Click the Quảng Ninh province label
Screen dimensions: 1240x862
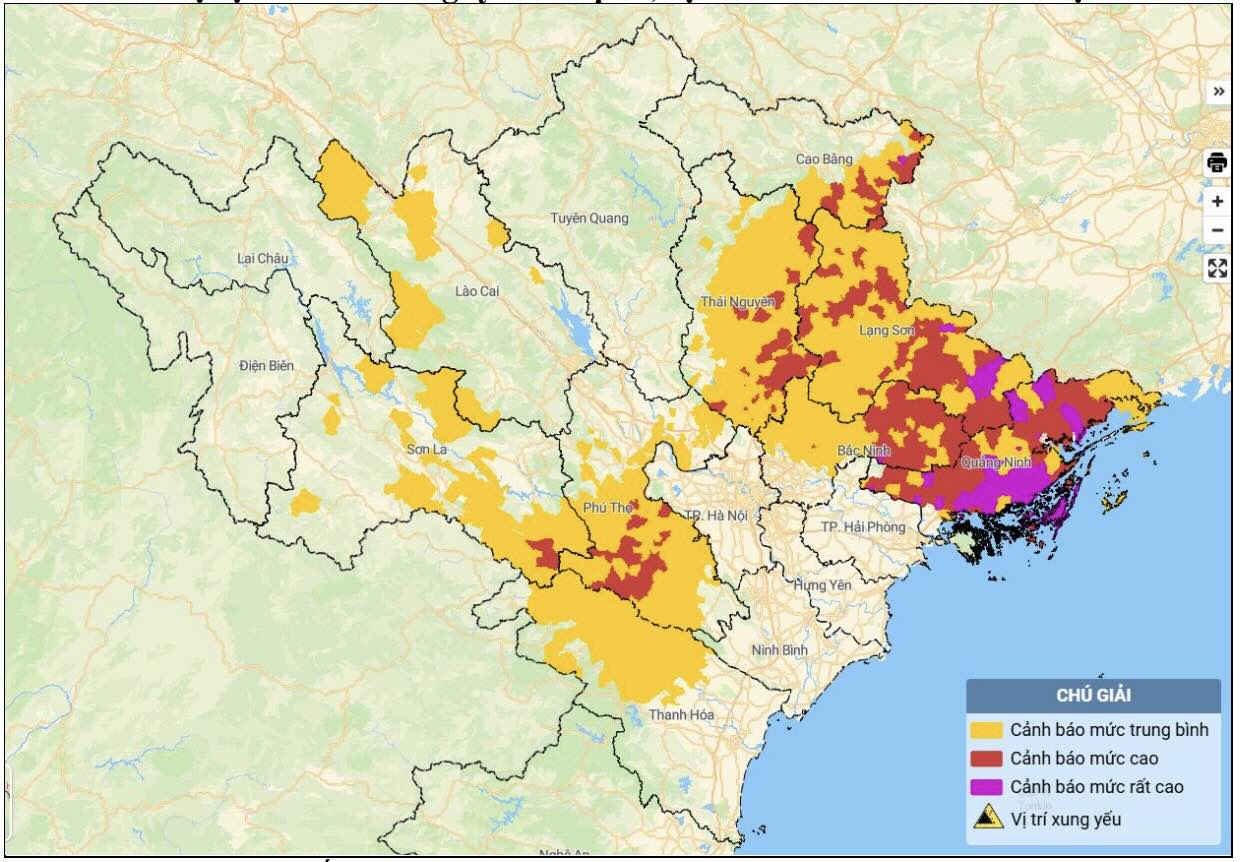(x=996, y=463)
